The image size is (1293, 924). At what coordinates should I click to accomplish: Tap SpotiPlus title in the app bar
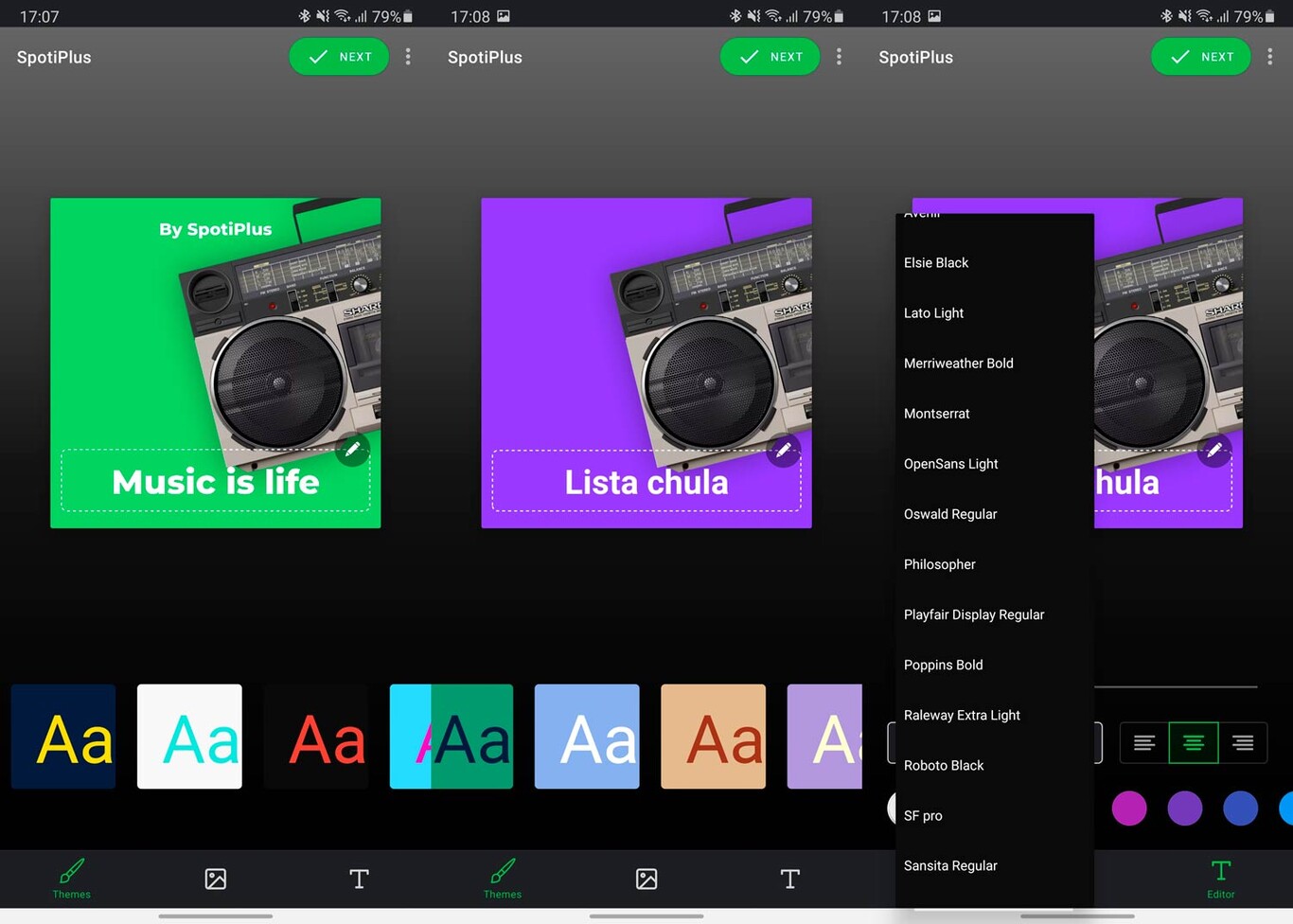click(54, 57)
